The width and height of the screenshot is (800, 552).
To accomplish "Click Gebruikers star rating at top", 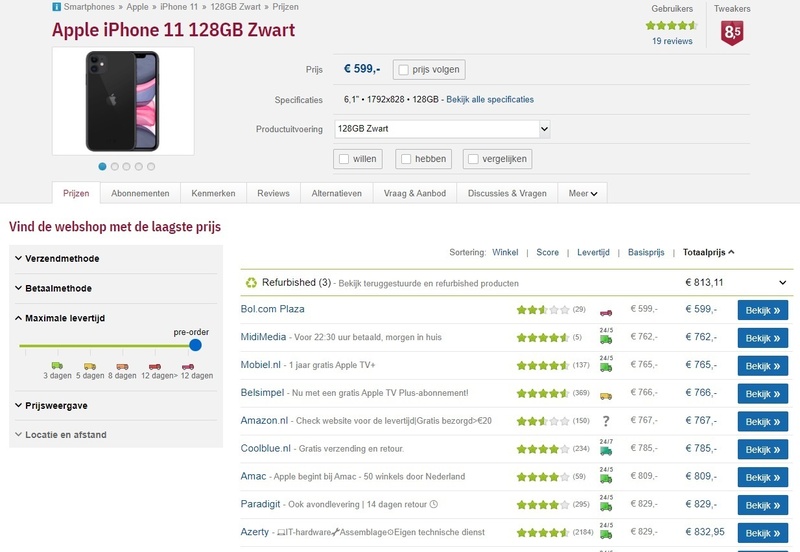I will coord(671,26).
